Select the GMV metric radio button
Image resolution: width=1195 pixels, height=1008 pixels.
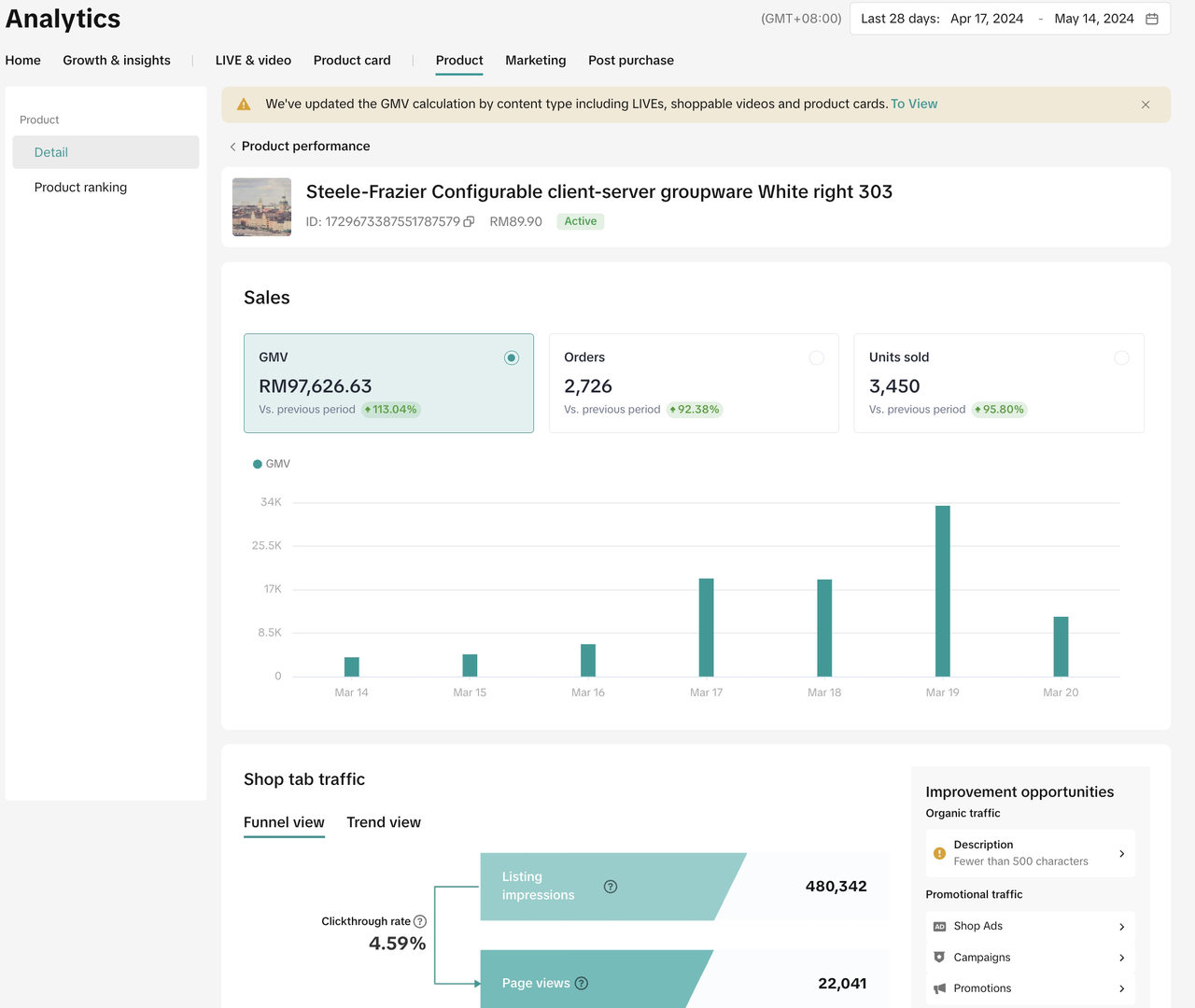(512, 357)
